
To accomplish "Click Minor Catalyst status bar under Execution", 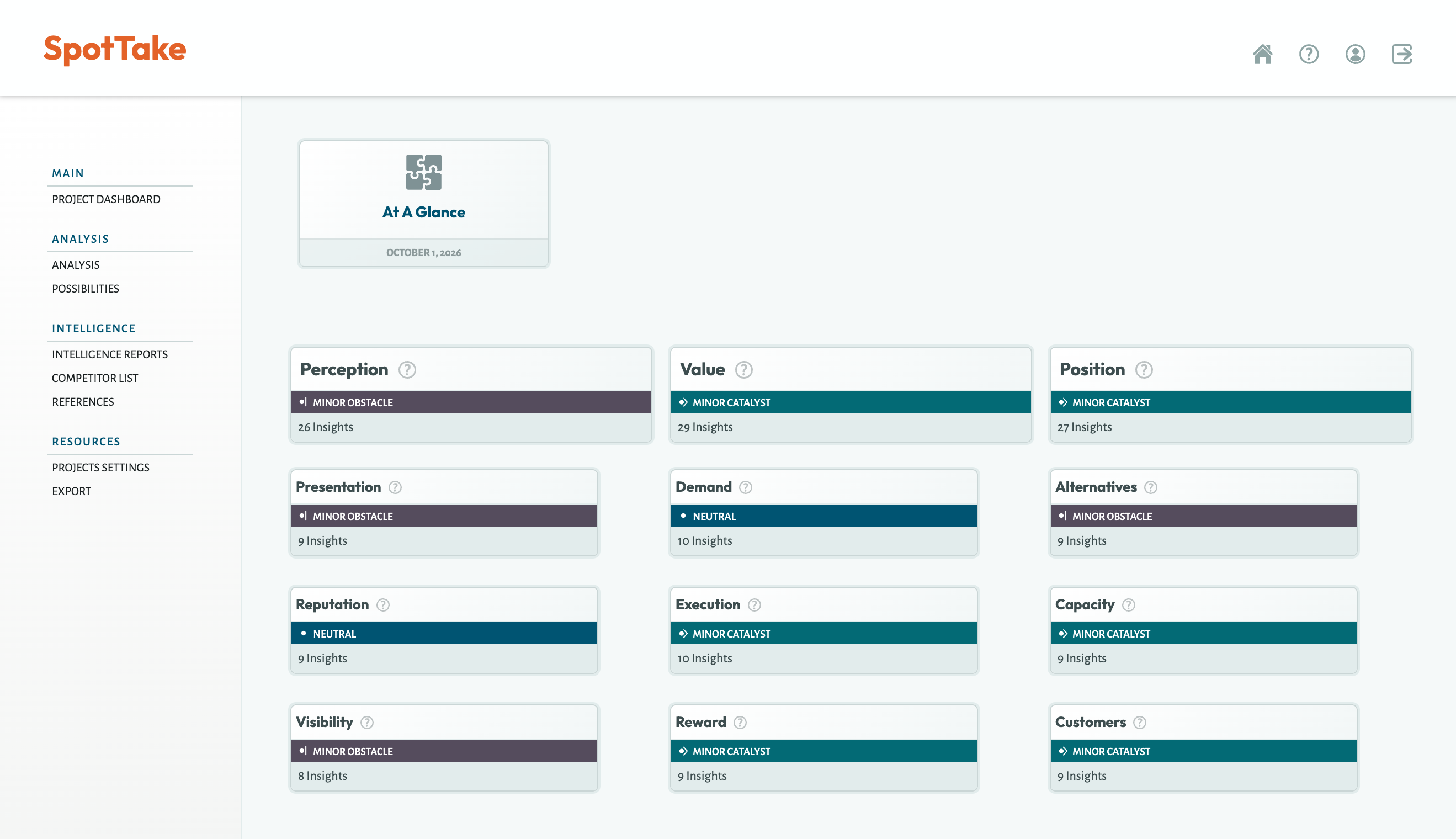I will click(x=823, y=633).
